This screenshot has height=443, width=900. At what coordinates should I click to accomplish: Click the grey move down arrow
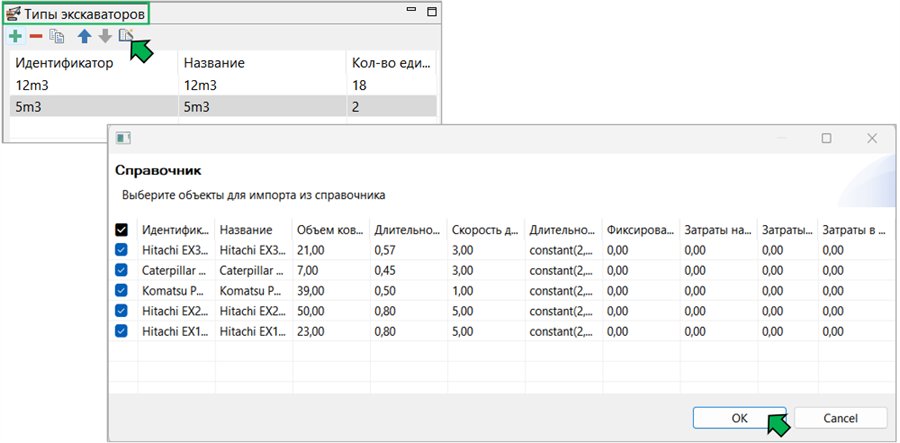coord(104,37)
